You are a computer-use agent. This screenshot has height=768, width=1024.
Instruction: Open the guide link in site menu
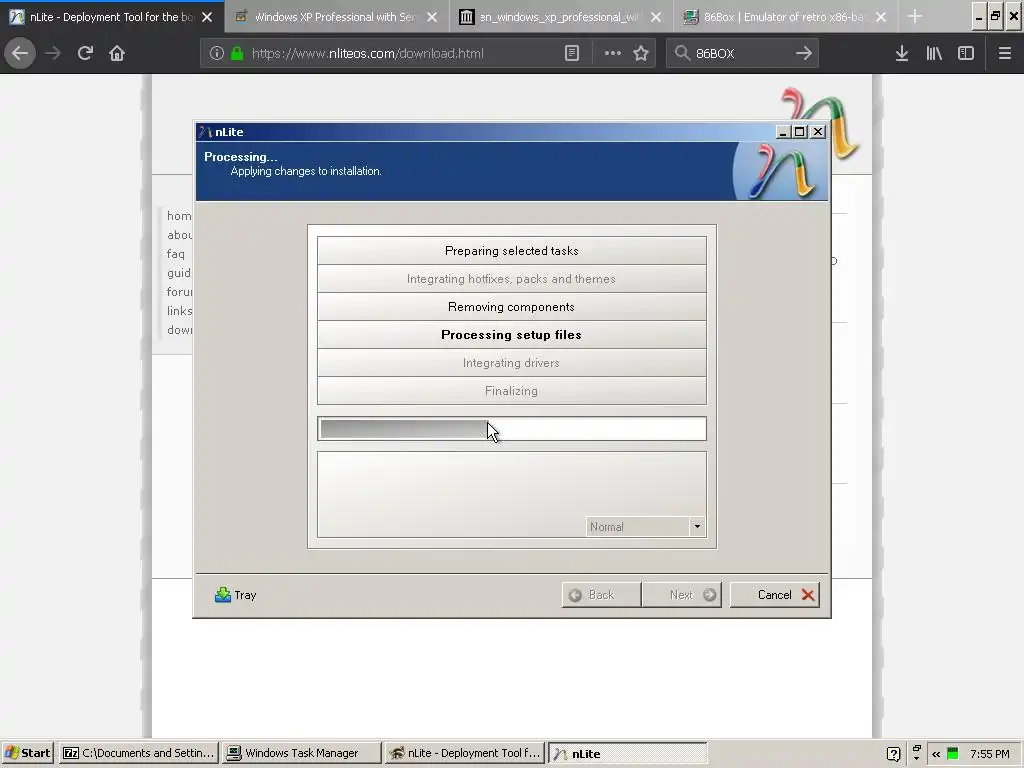[x=179, y=273]
